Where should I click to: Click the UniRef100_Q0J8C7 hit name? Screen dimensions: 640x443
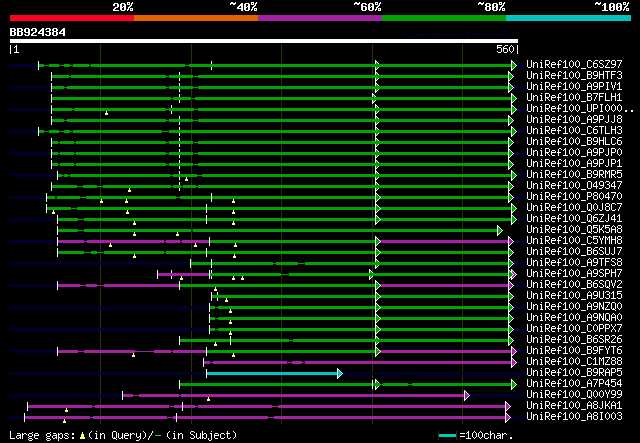coord(574,208)
